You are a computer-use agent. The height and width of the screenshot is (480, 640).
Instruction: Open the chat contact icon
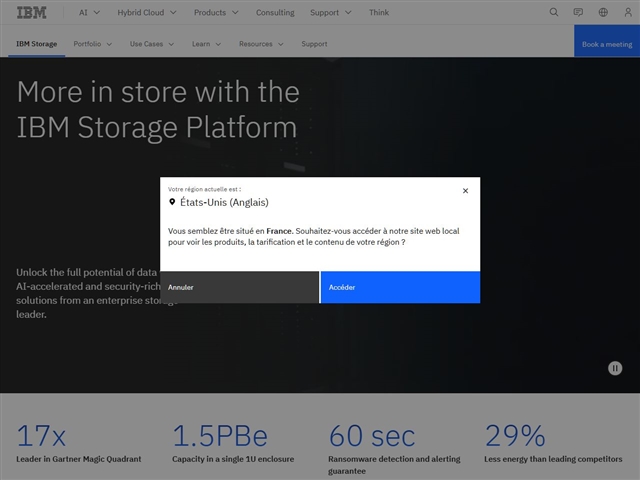pos(578,12)
